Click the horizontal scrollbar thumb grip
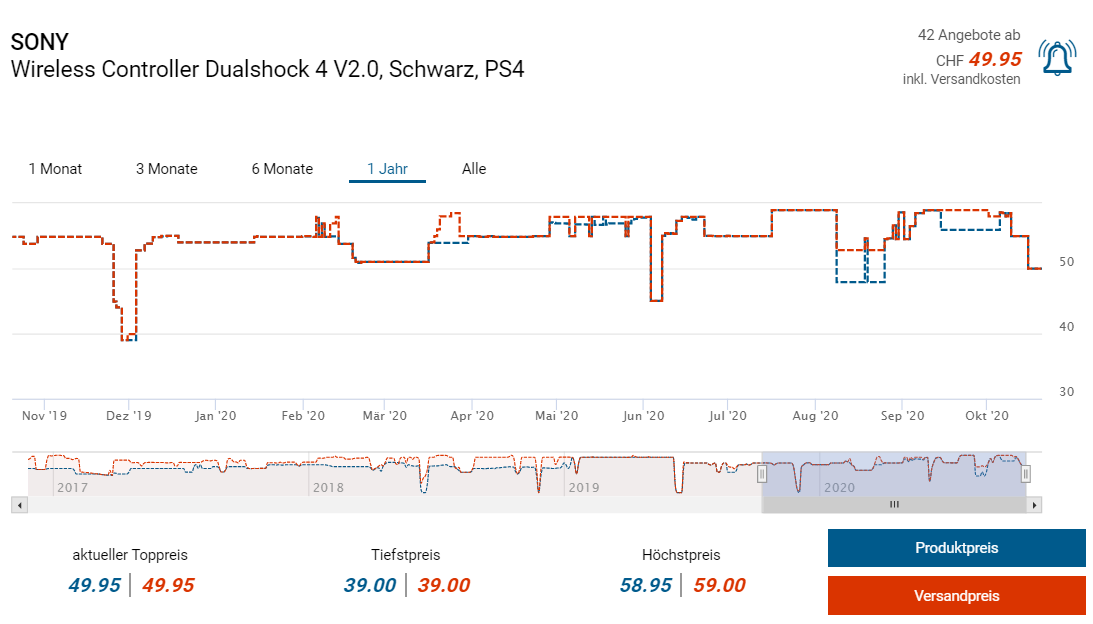The height and width of the screenshot is (624, 1093). [894, 505]
